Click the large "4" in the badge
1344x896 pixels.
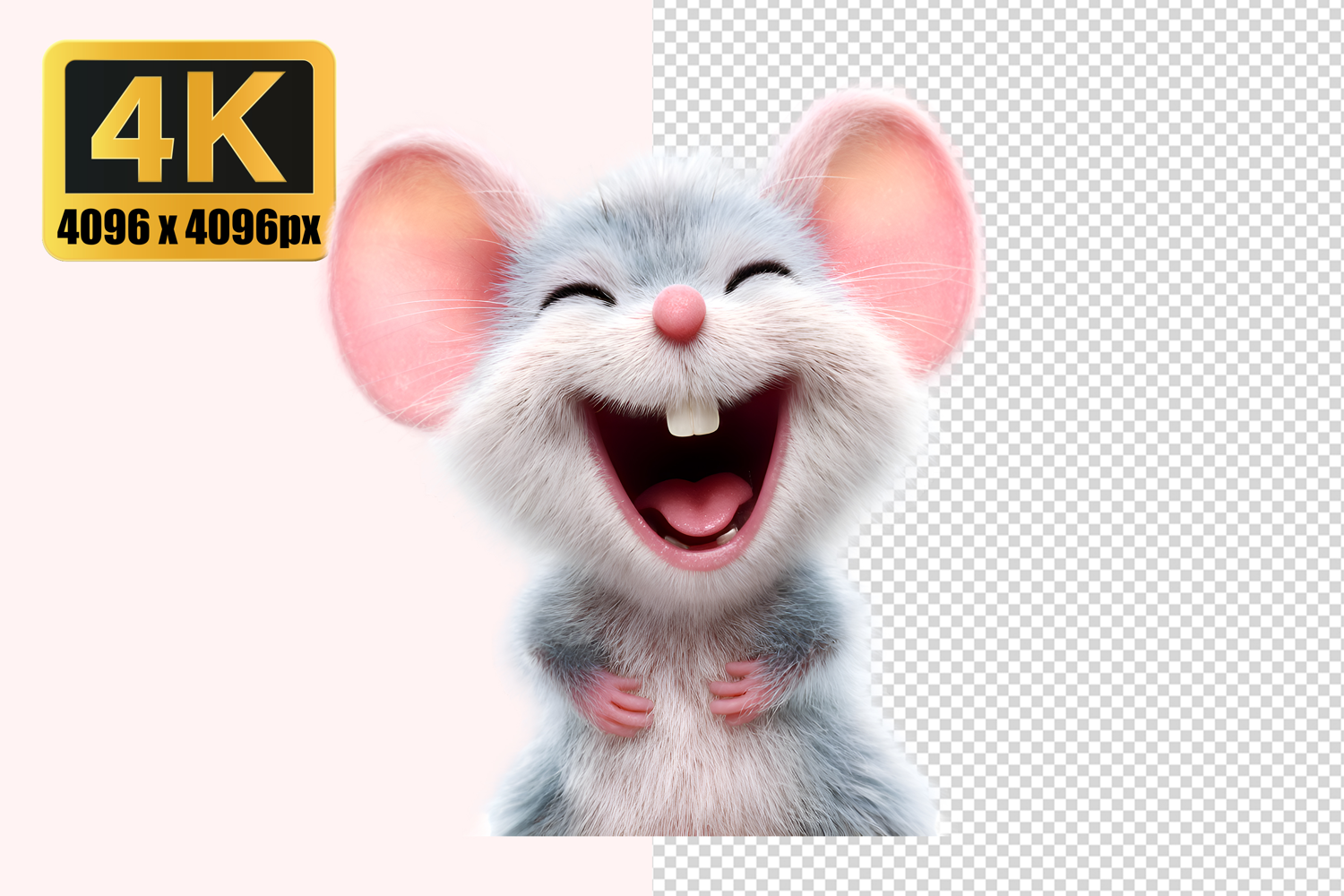pos(134,125)
